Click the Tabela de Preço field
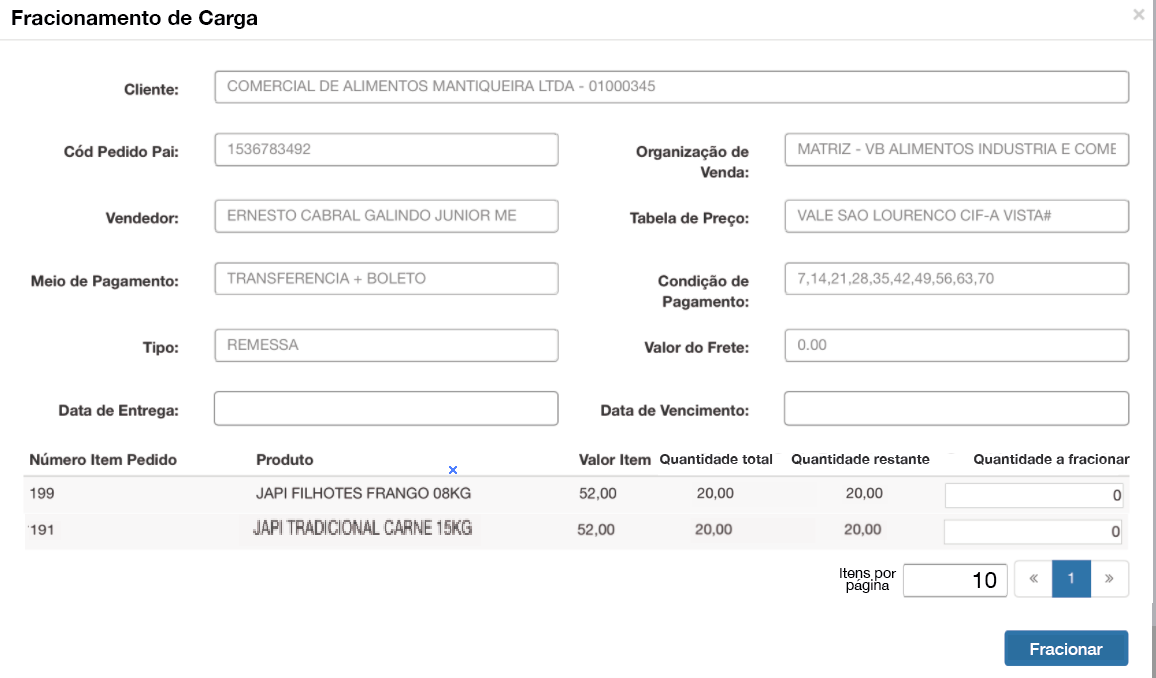The height and width of the screenshot is (678, 1156). tap(956, 216)
